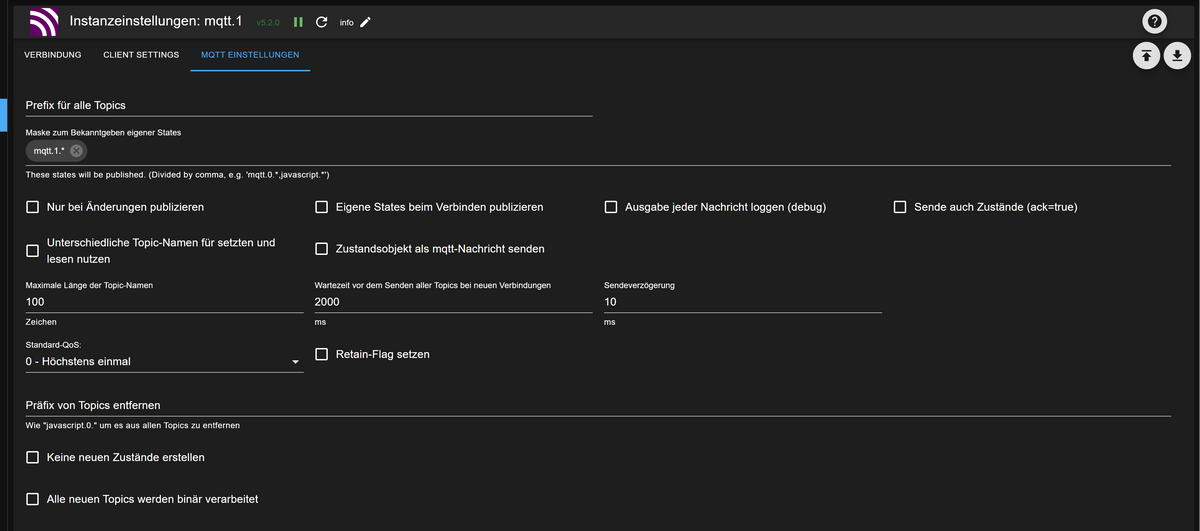This screenshot has height=531, width=1200.
Task: Select the MQTT Einstellungen tab
Action: click(250, 55)
